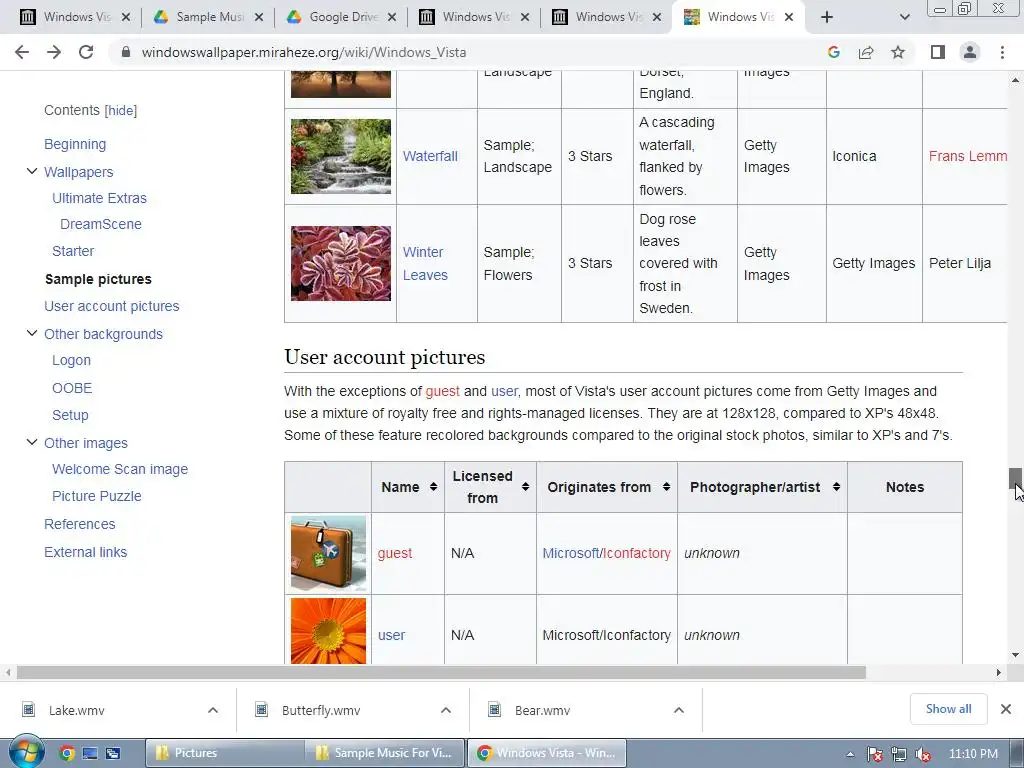This screenshot has height=768, width=1024.
Task: Open the Windows Start menu orb
Action: 25,751
